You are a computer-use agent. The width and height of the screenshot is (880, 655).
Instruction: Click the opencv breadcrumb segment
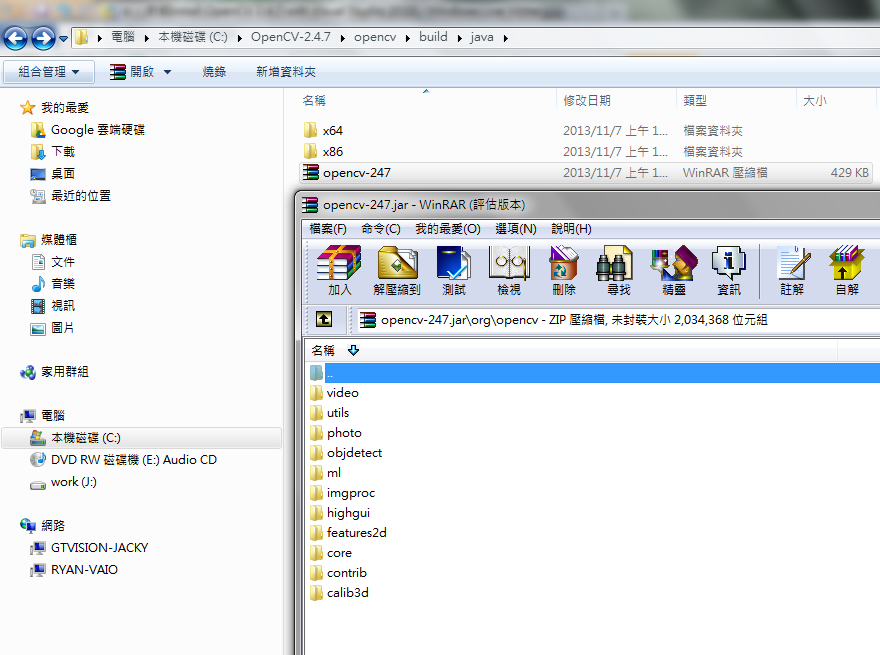click(375, 37)
